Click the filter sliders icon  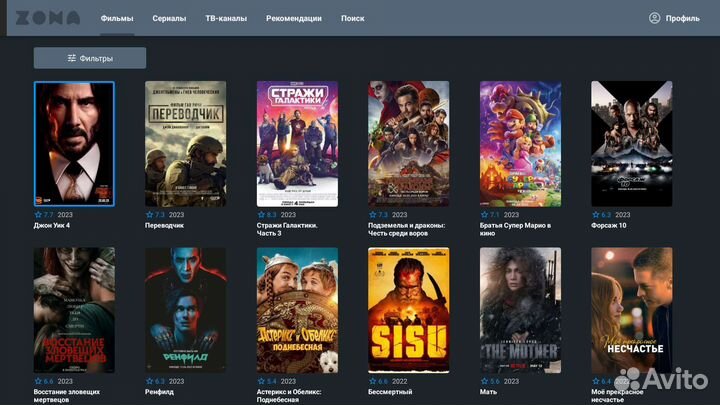[72, 58]
